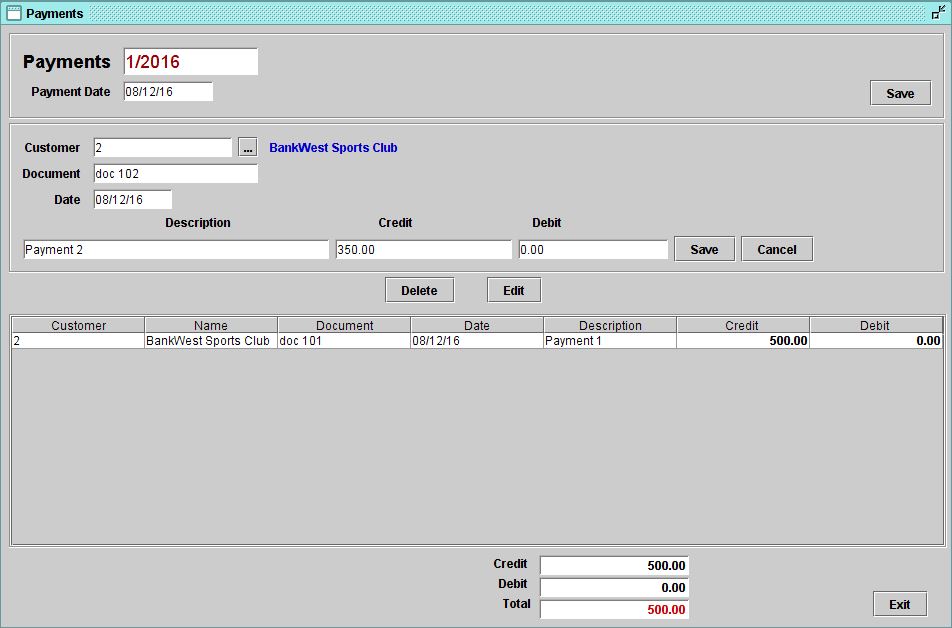Click the resize icon at top right
This screenshot has height=628, width=952.
[938, 13]
